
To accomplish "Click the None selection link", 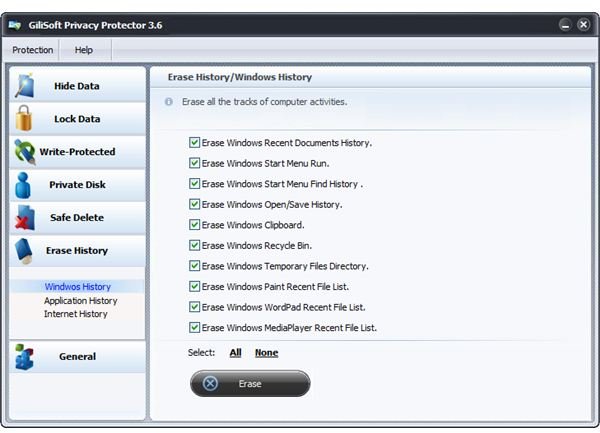I will point(266,353).
